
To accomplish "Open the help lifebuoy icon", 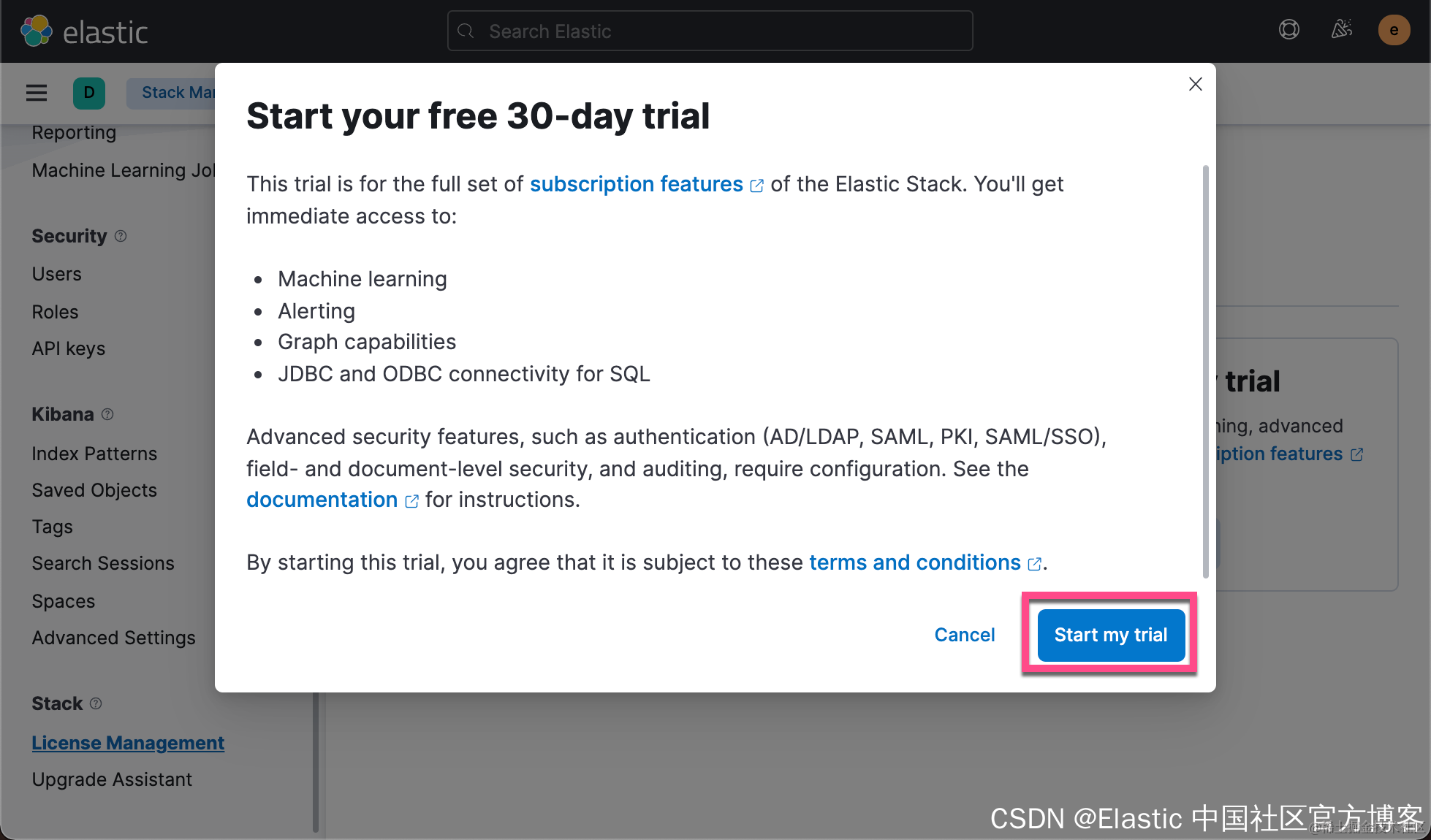I will (1289, 30).
